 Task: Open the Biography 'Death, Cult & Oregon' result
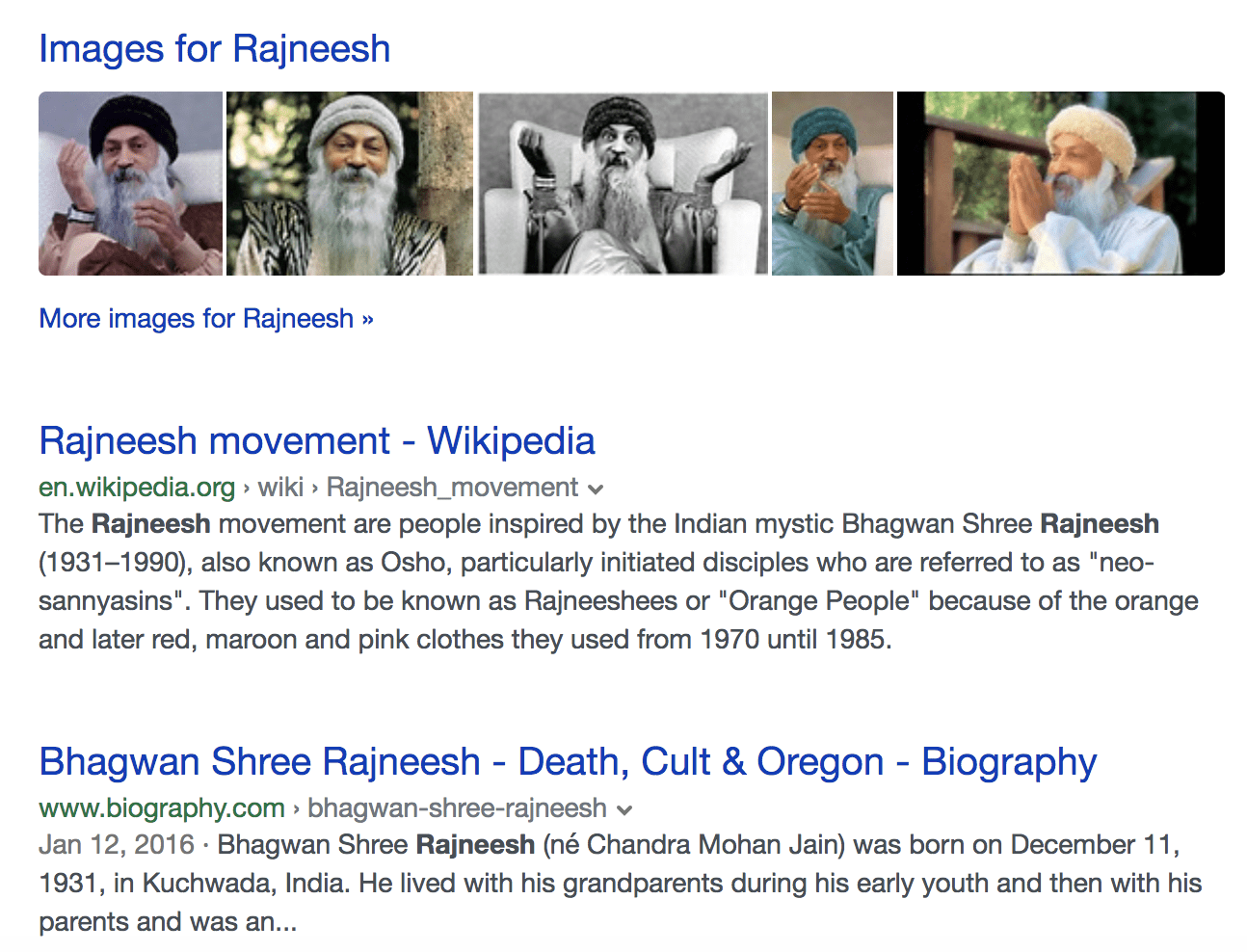pyautogui.click(x=568, y=762)
